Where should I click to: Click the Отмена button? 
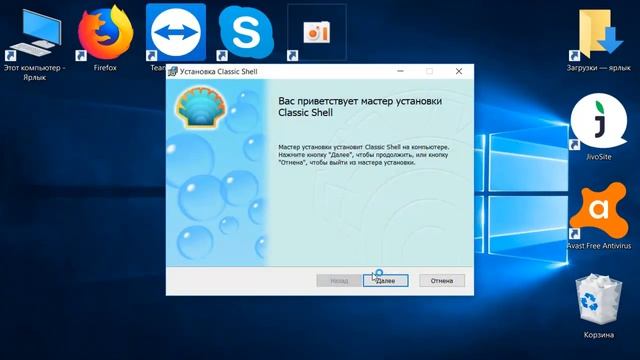[442, 281]
